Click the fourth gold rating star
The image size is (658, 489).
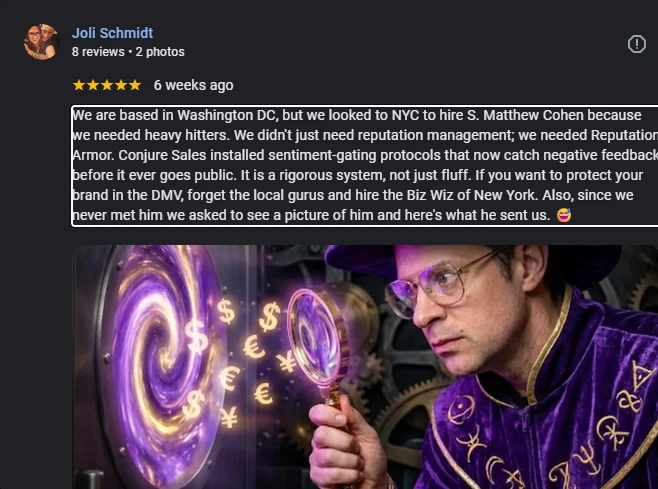pos(121,85)
